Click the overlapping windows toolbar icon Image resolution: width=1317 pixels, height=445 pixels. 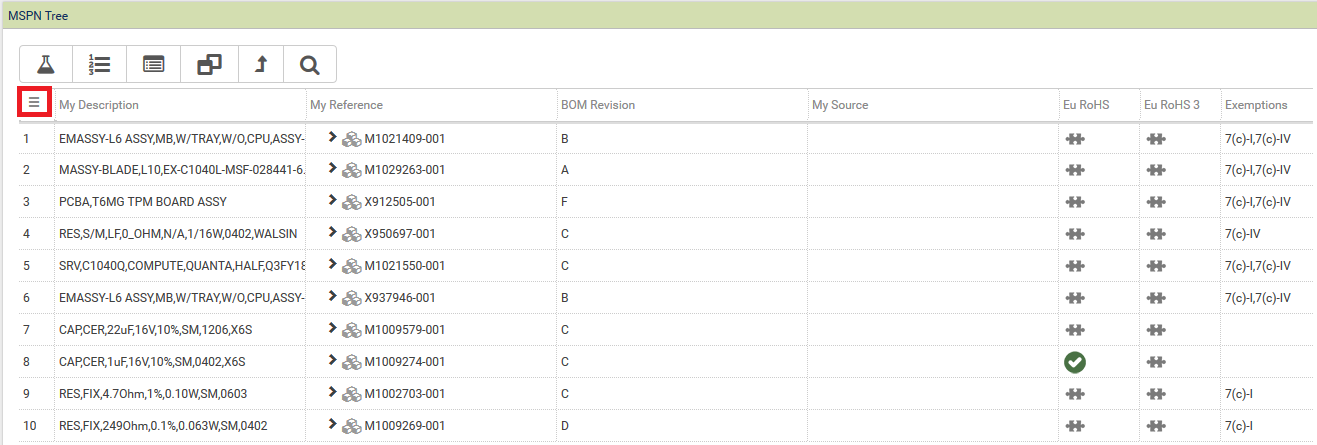click(x=209, y=65)
